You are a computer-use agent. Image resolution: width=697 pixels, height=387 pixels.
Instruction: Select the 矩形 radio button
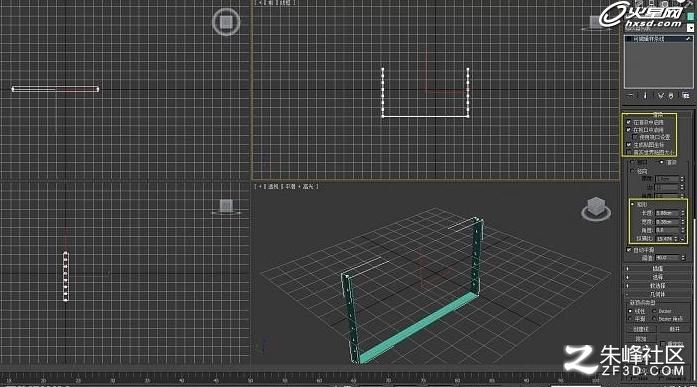[633, 204]
